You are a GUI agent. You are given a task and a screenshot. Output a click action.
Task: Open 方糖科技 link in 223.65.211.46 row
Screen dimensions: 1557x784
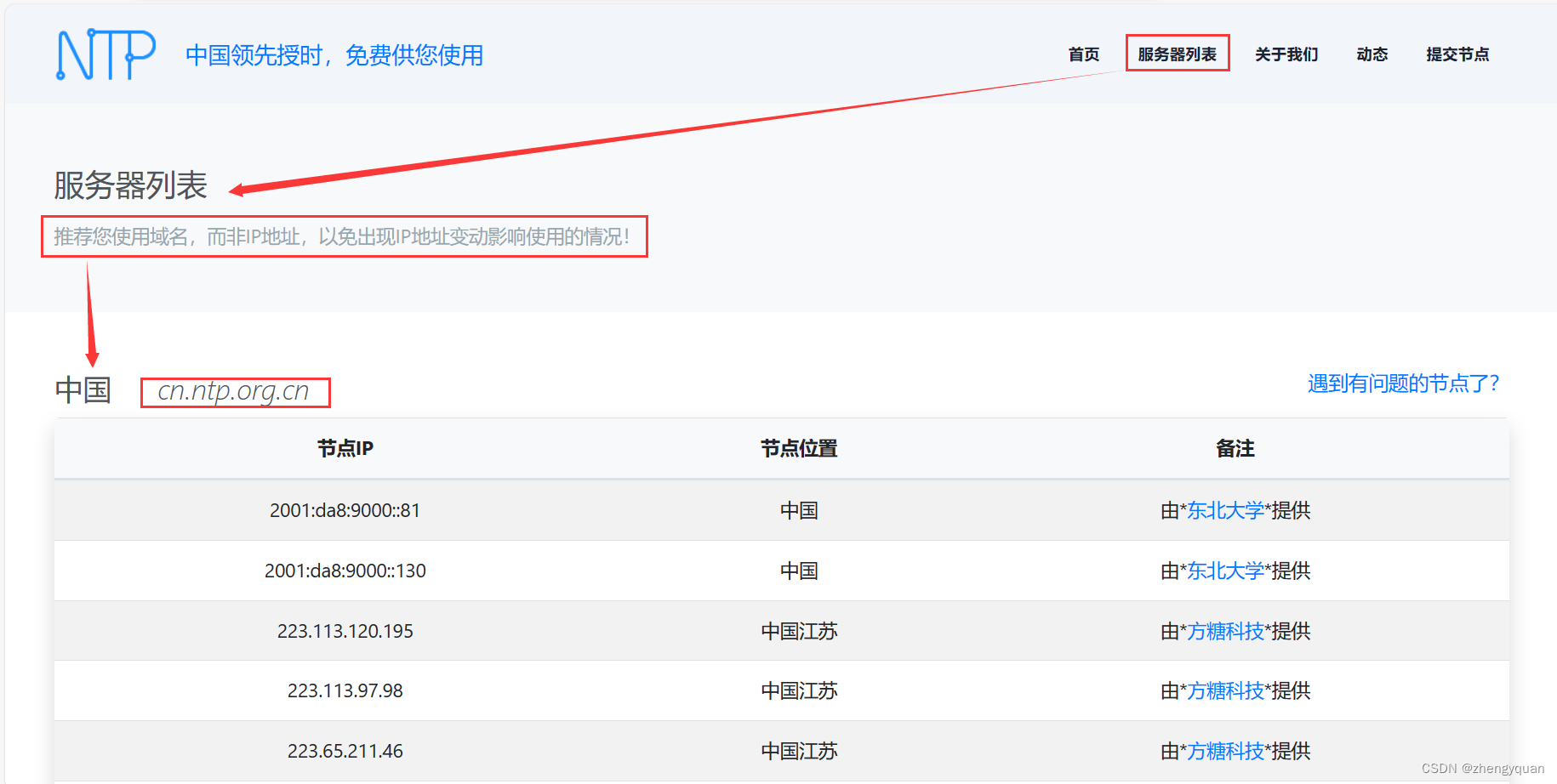1225,751
